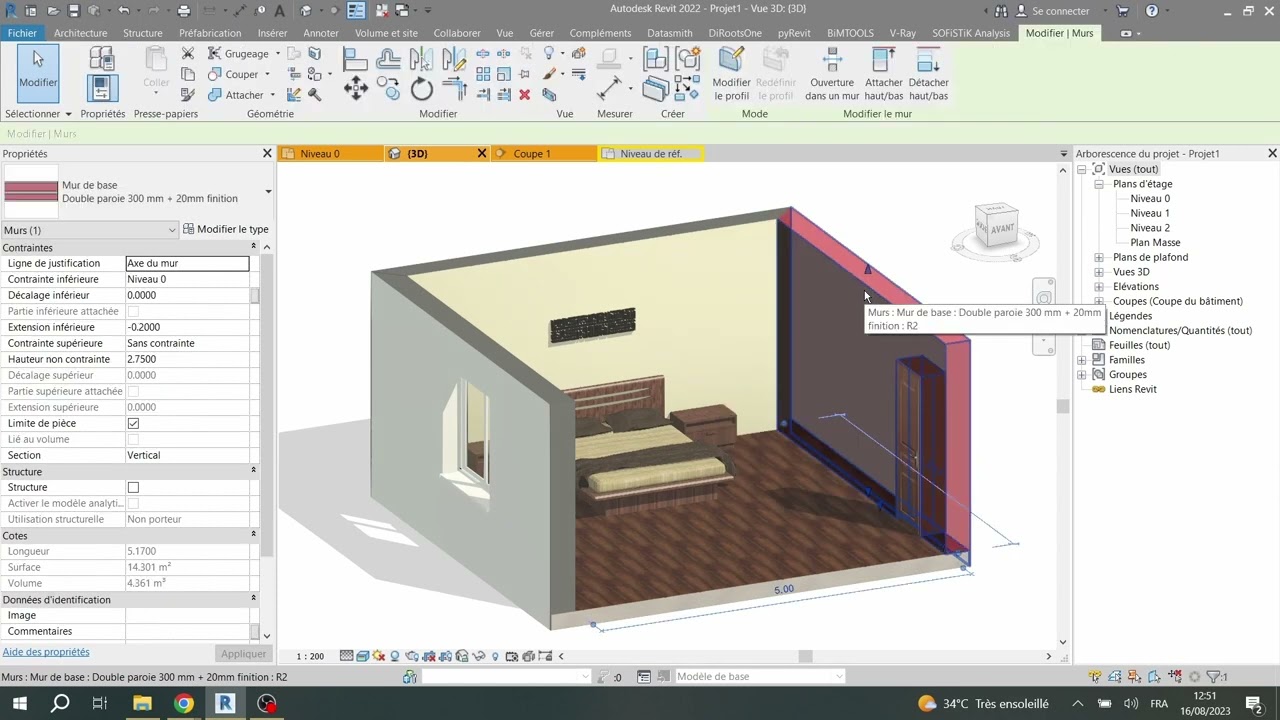Toggle the Structure checkbox
1280x720 pixels.
coord(133,487)
